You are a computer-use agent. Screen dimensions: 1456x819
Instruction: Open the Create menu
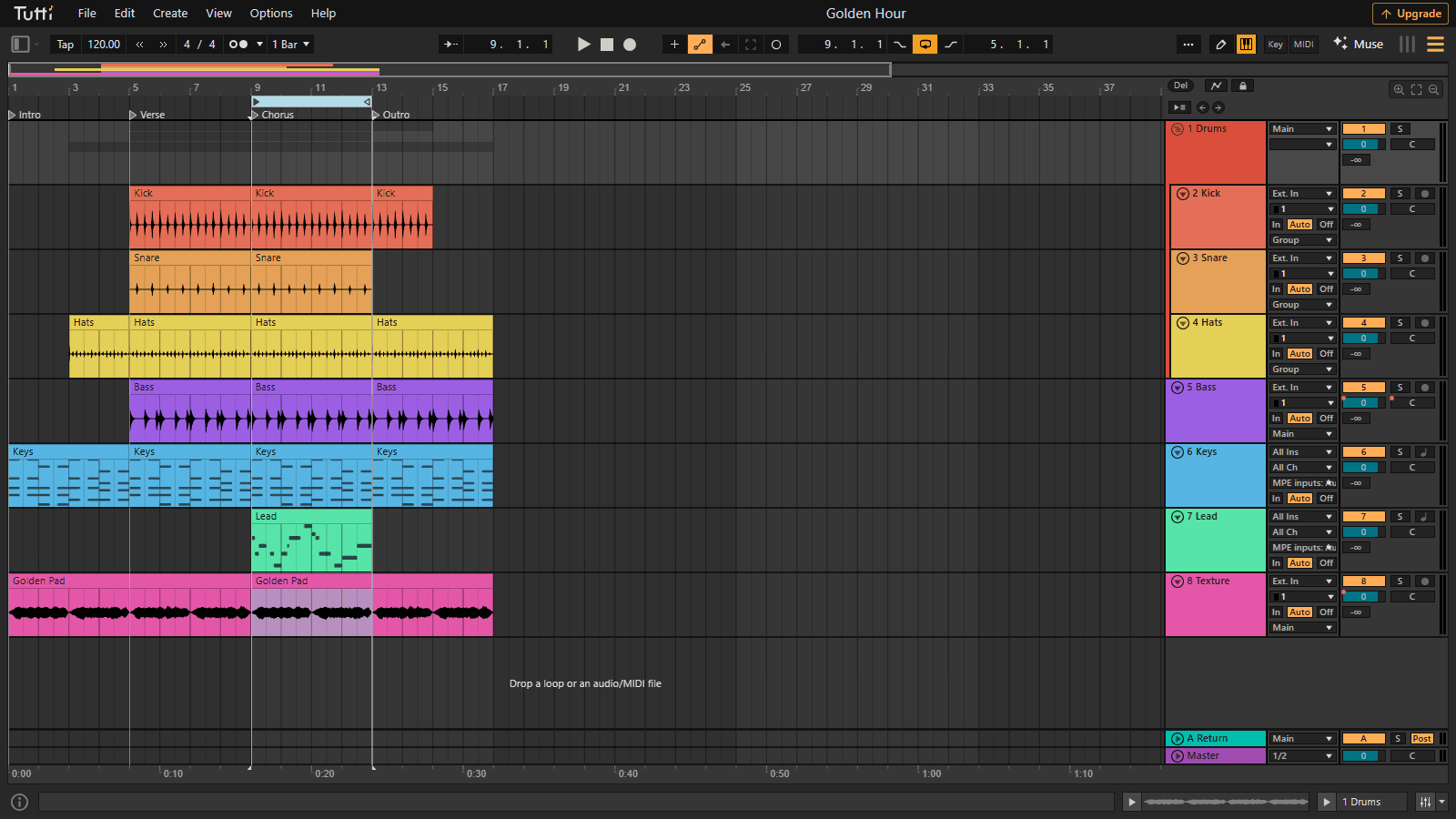point(170,13)
